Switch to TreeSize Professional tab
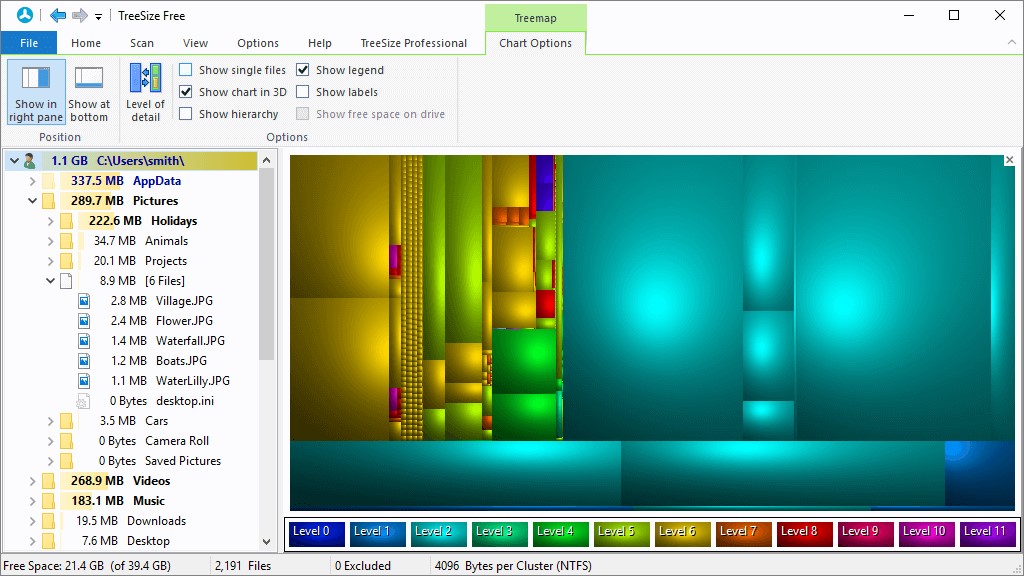 pyautogui.click(x=413, y=43)
